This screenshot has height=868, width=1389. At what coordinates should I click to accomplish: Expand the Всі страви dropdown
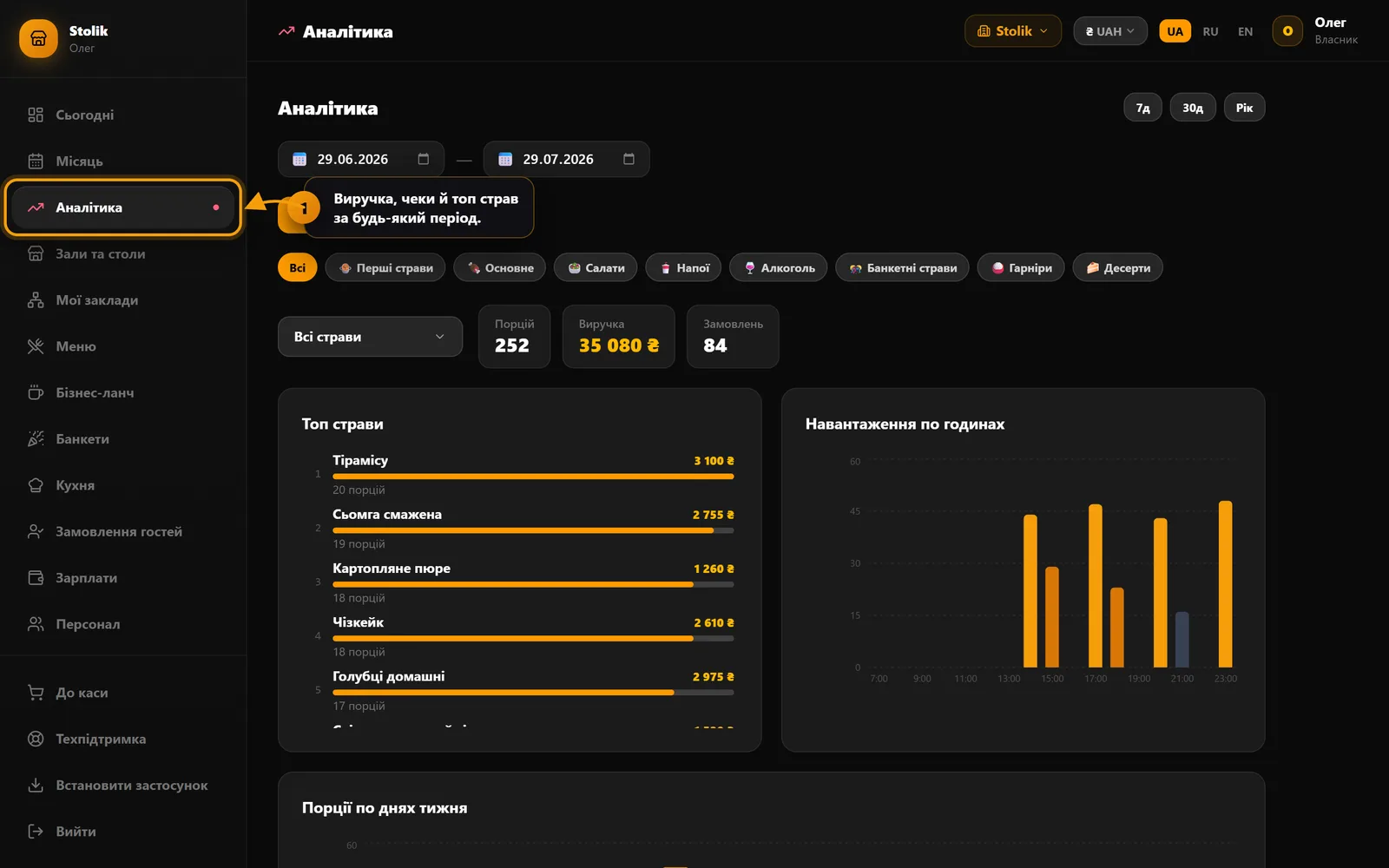pos(370,337)
